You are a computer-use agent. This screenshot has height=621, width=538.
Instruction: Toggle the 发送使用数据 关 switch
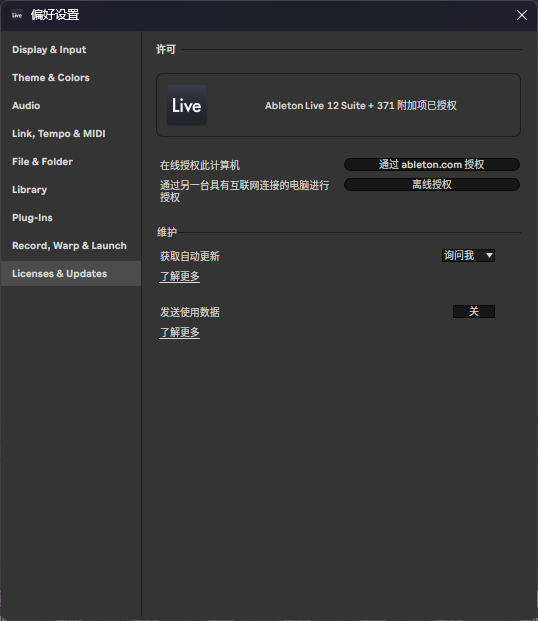(474, 312)
